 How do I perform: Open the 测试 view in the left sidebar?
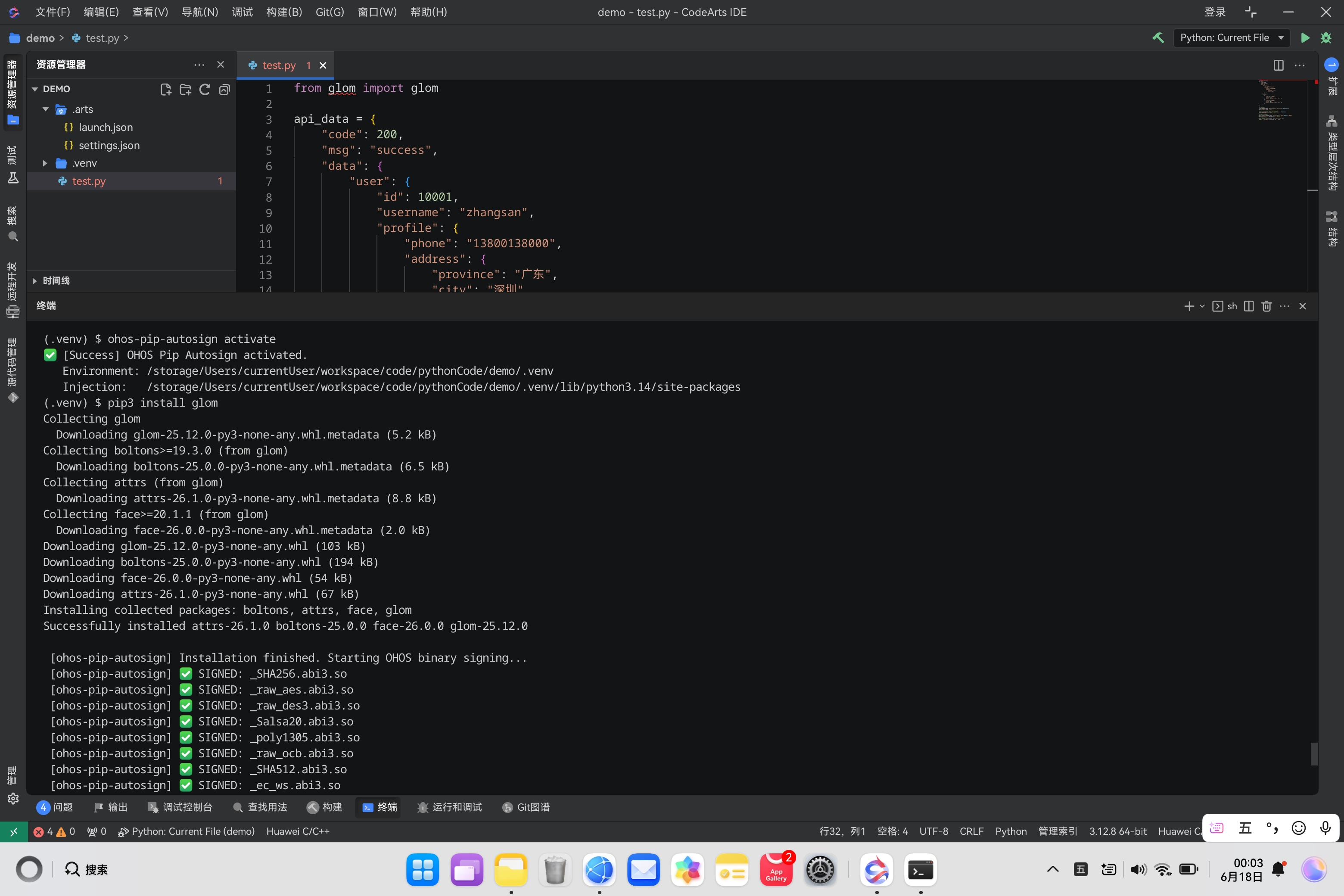tap(12, 165)
